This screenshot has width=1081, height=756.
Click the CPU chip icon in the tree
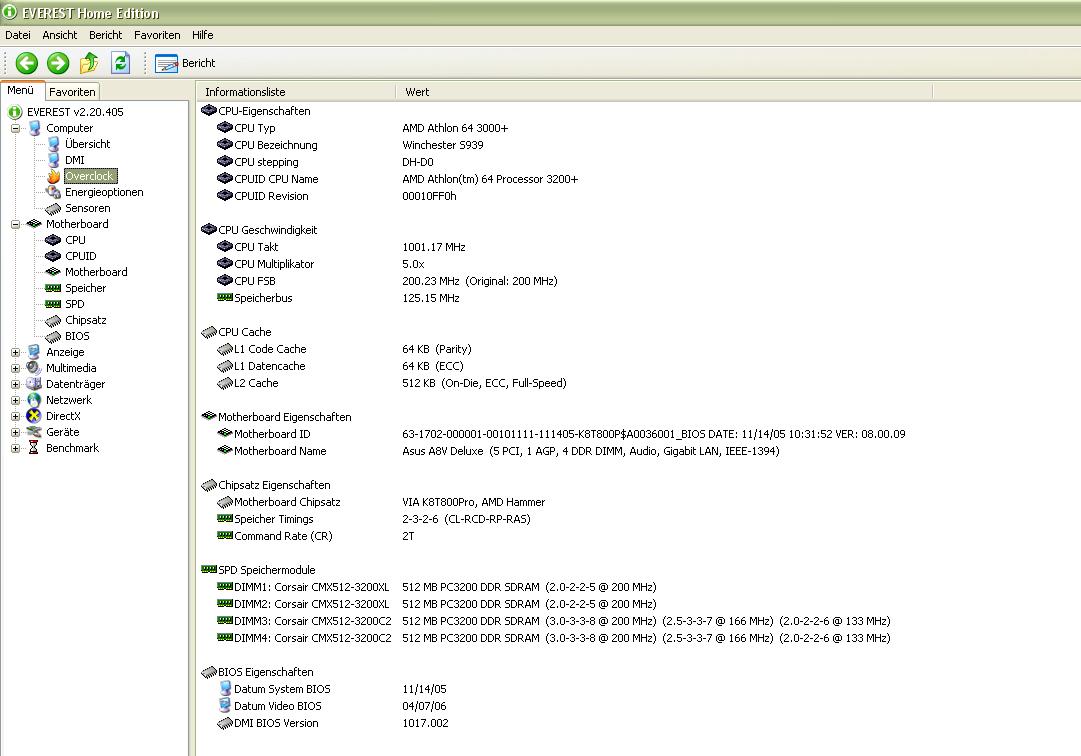click(x=53, y=240)
